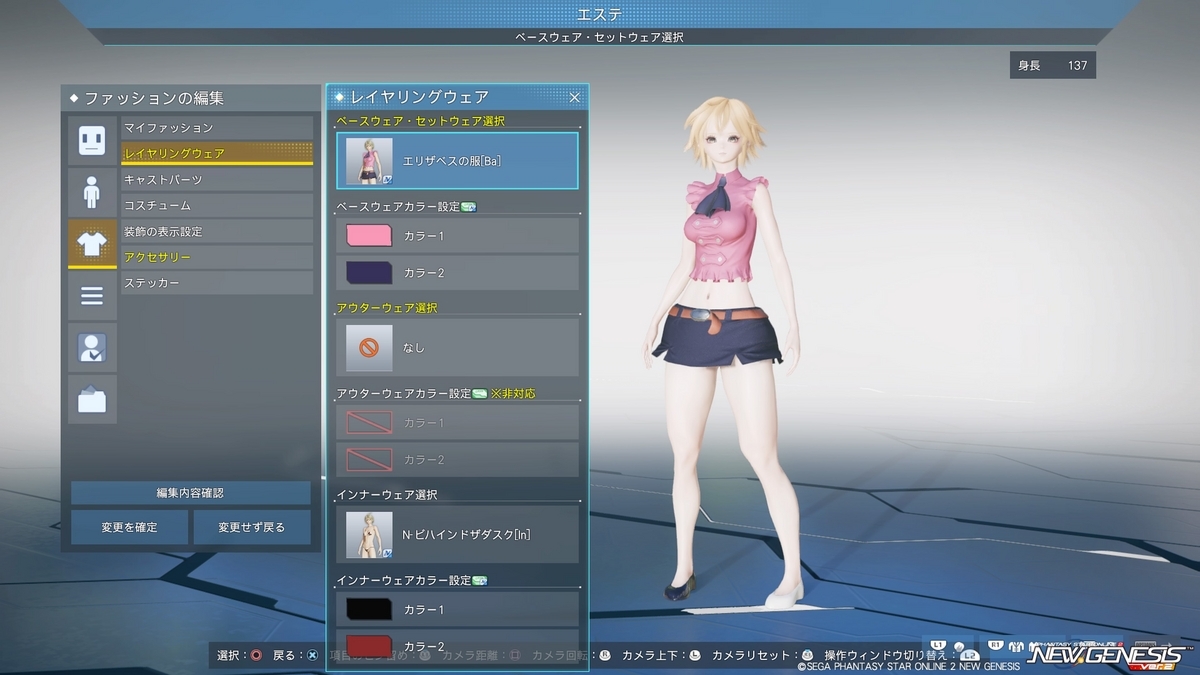Pick innerwear カラー1 black swatch
The image size is (1200, 675).
pyautogui.click(x=368, y=609)
